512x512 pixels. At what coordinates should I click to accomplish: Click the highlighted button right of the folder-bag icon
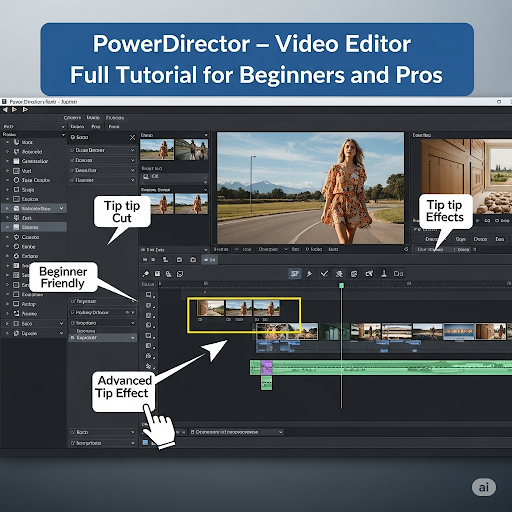click(x=210, y=260)
